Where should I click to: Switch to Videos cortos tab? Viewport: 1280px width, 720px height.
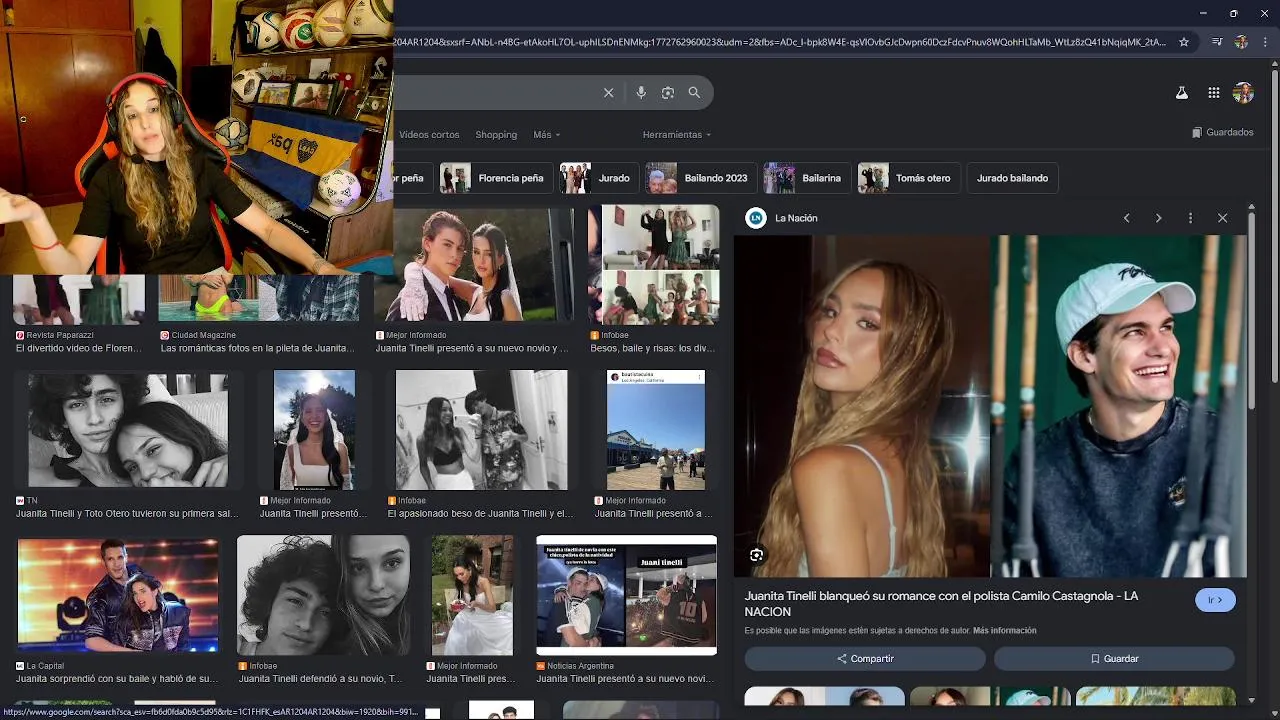tap(429, 135)
